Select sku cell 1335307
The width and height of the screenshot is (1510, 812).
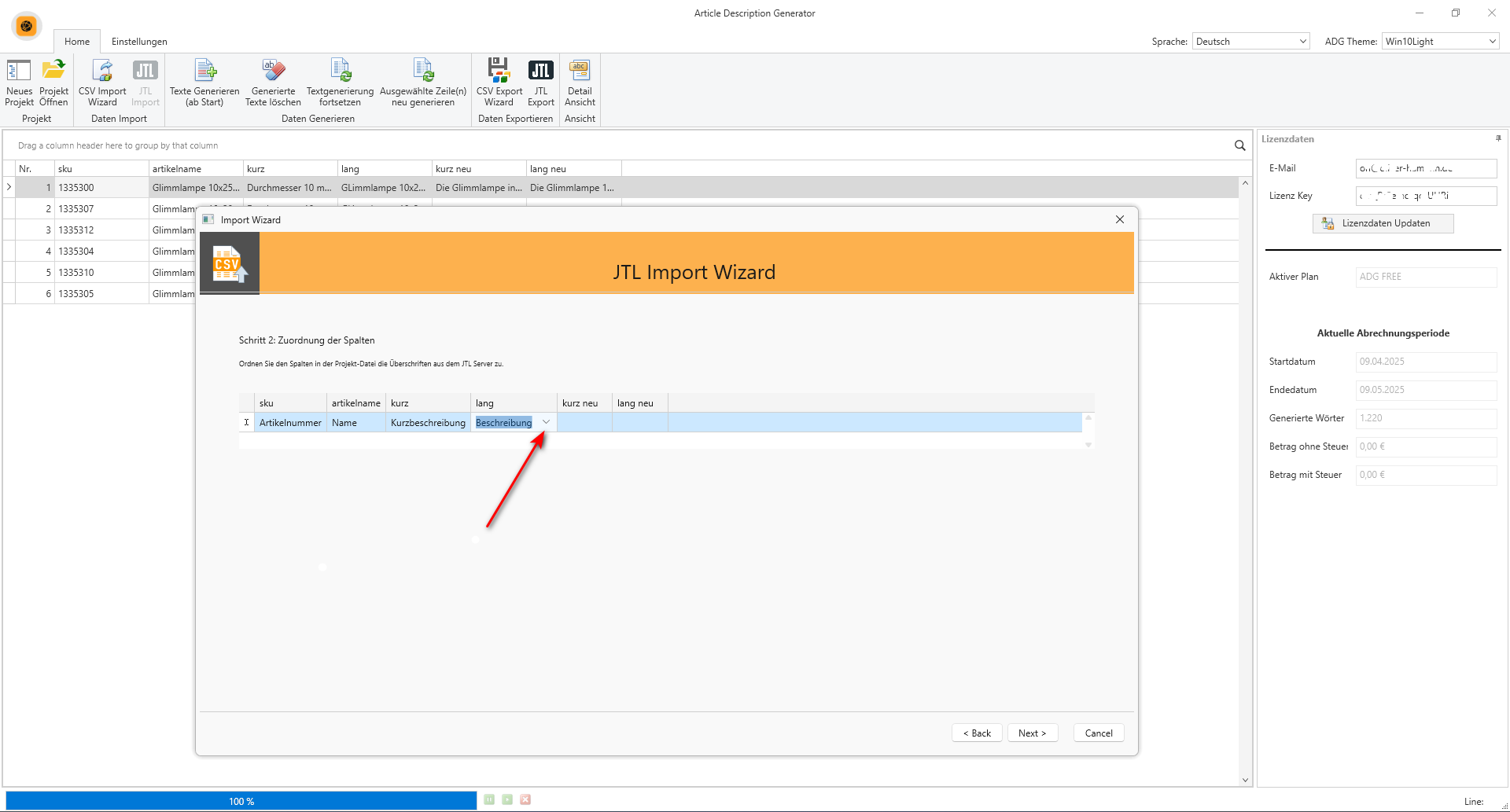pos(101,209)
